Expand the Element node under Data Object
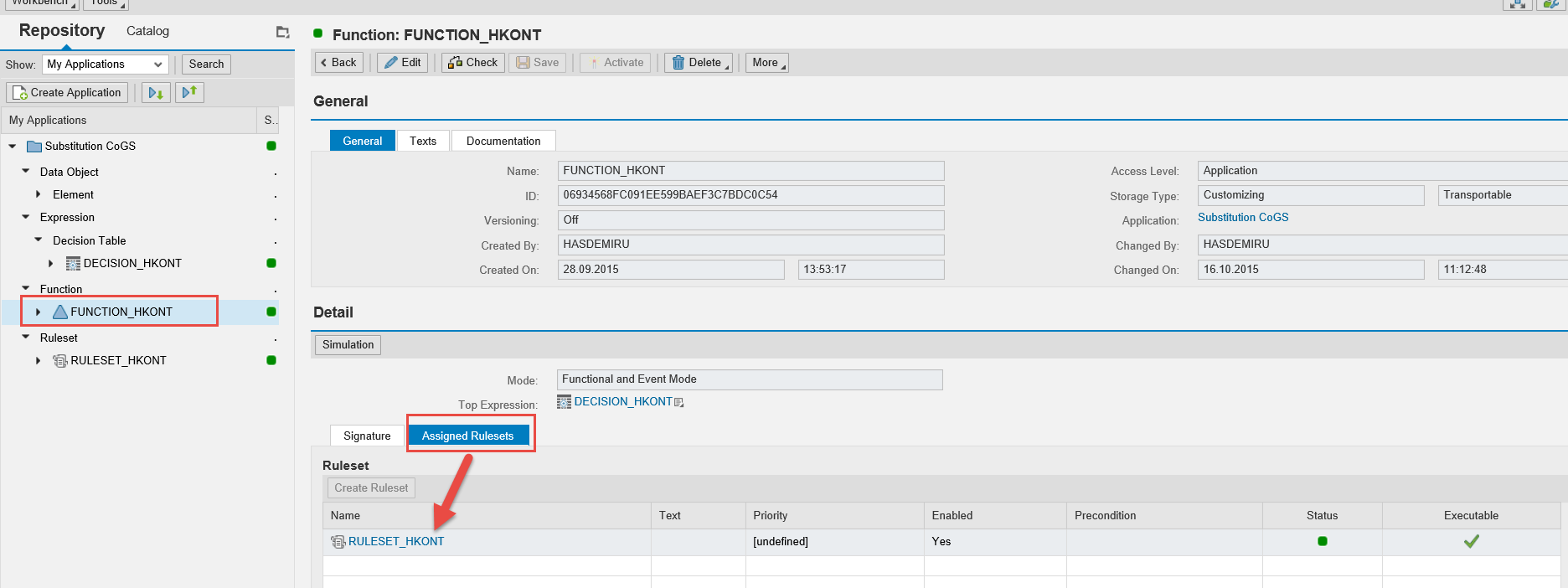Screen dimensions: 1568x588 click(x=39, y=194)
